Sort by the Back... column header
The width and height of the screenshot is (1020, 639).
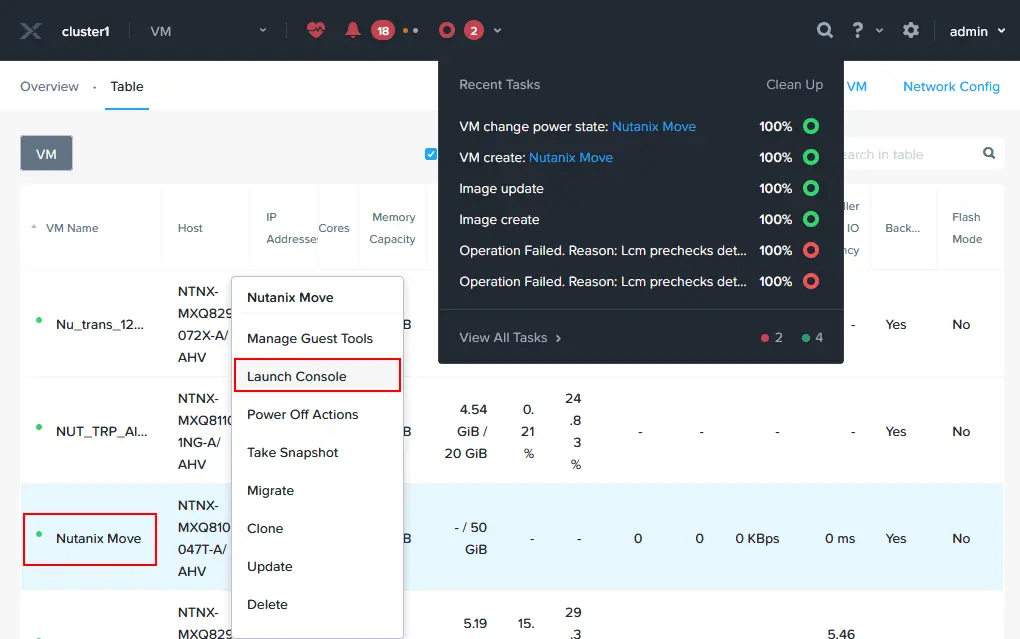tap(902, 228)
